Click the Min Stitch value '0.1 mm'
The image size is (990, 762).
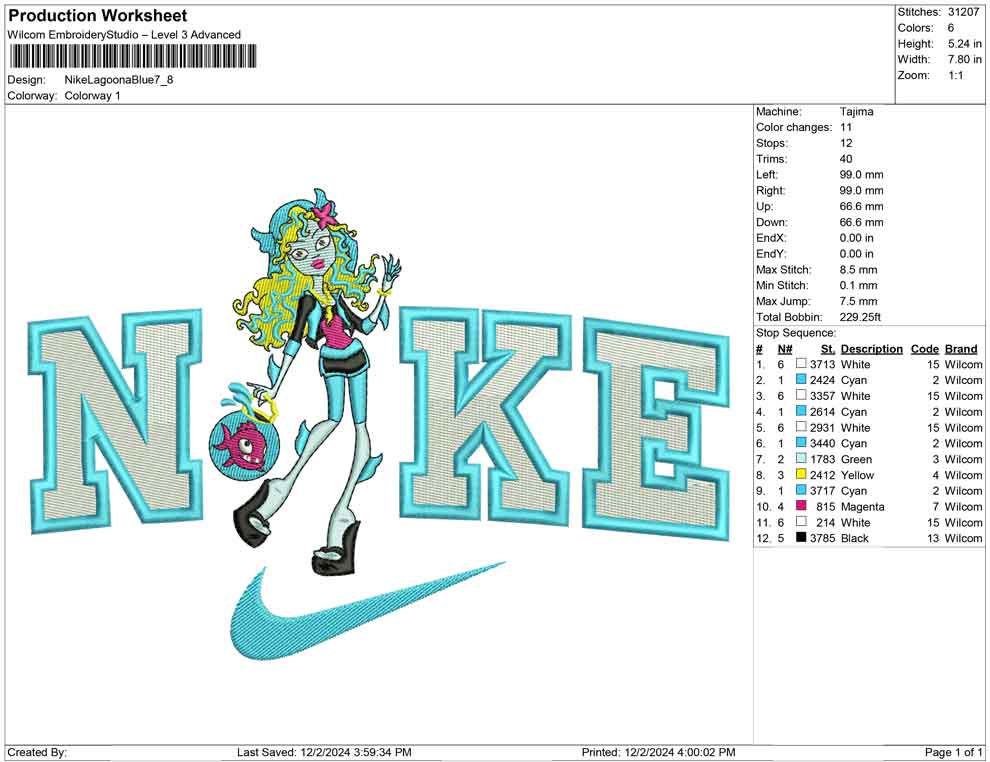(x=859, y=285)
